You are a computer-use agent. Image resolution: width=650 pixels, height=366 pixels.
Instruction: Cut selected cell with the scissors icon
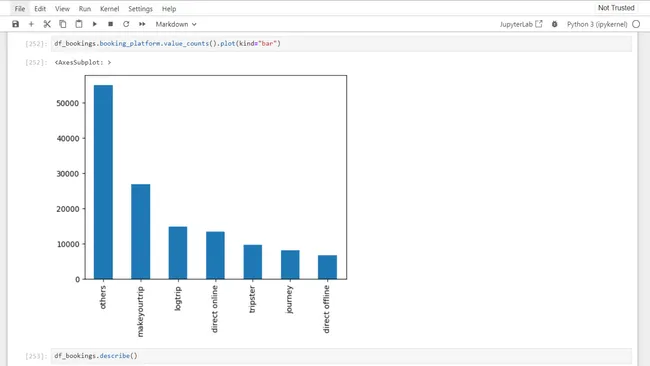pyautogui.click(x=47, y=24)
